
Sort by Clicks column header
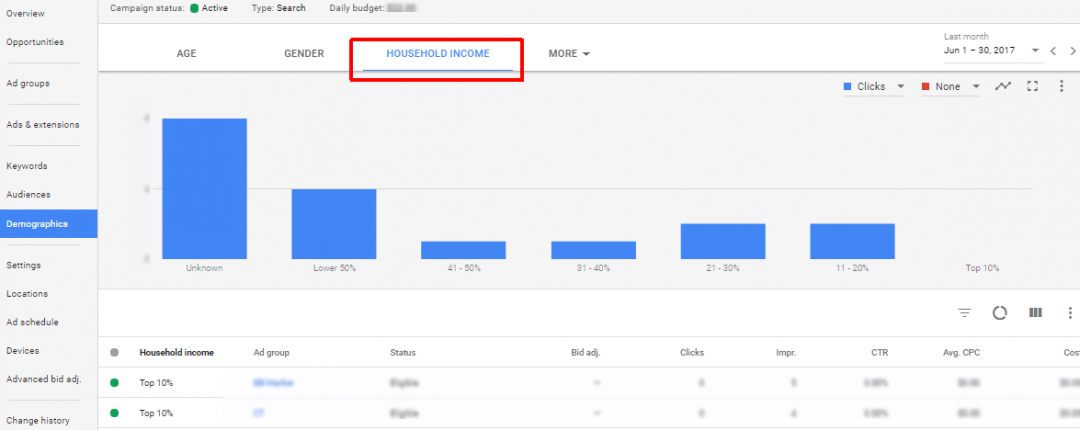(692, 352)
